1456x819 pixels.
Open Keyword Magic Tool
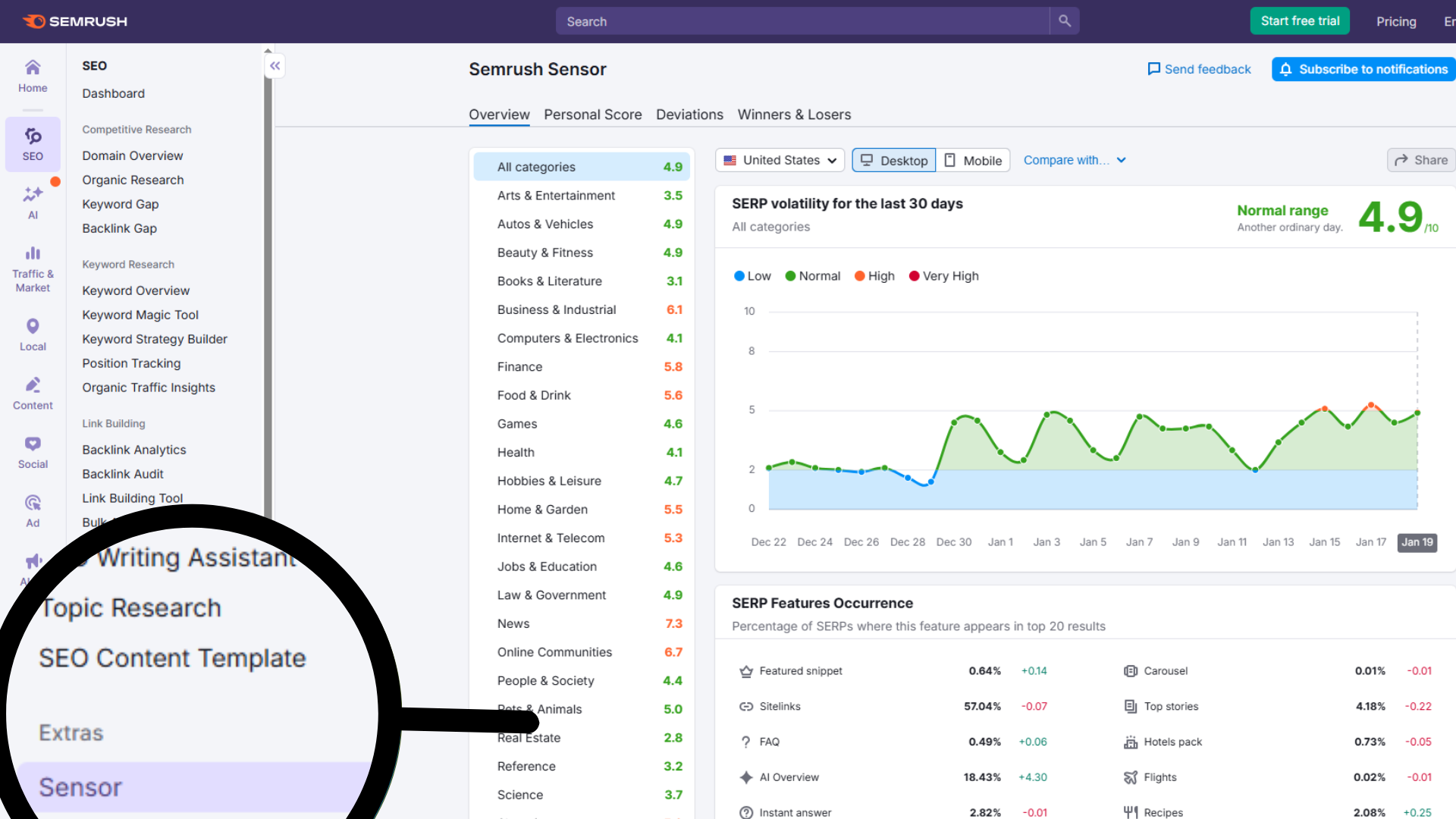pos(140,315)
